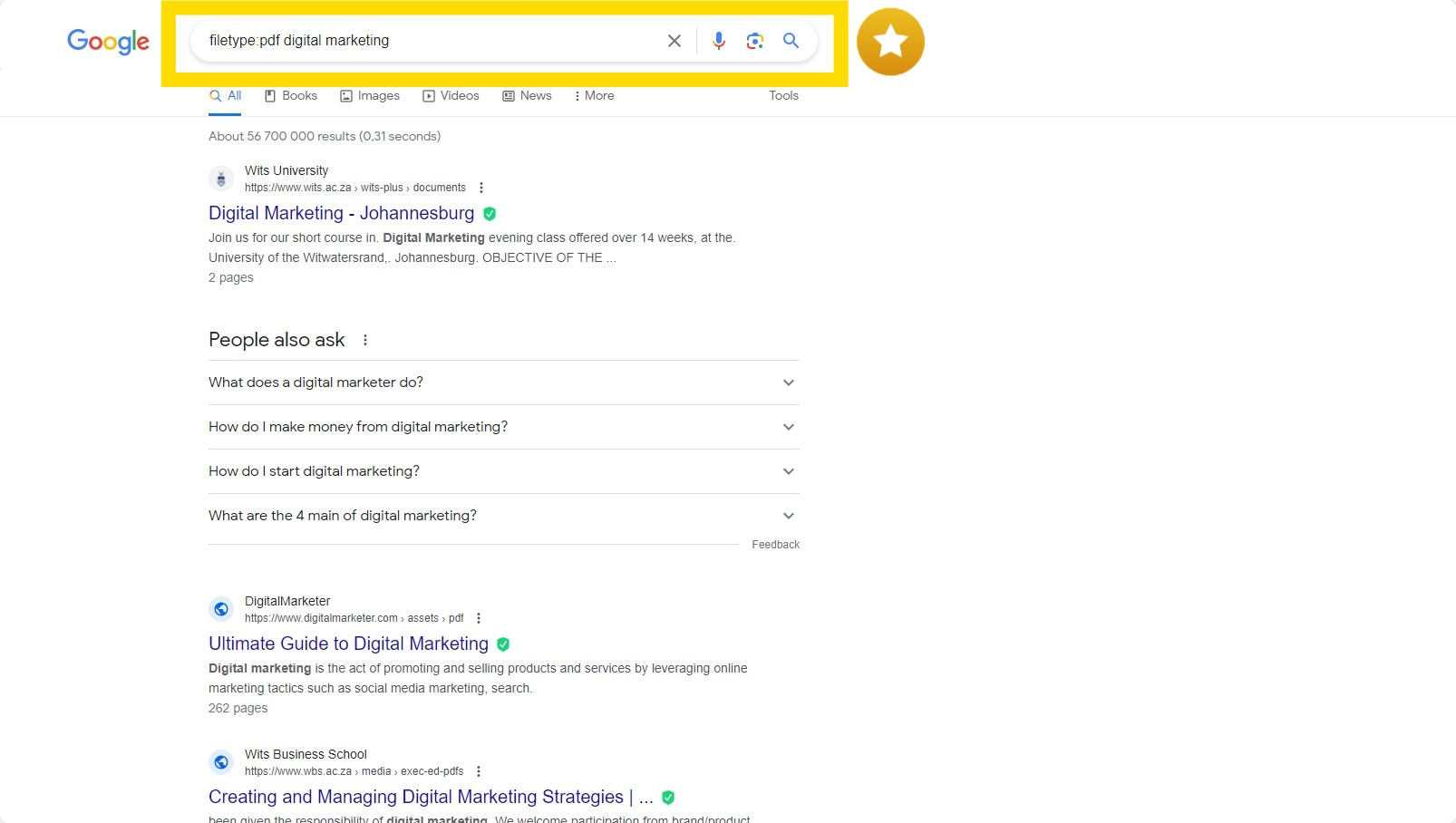The image size is (1456, 823).
Task: Expand 'How do I start digital marketing?'
Action: 504,471
